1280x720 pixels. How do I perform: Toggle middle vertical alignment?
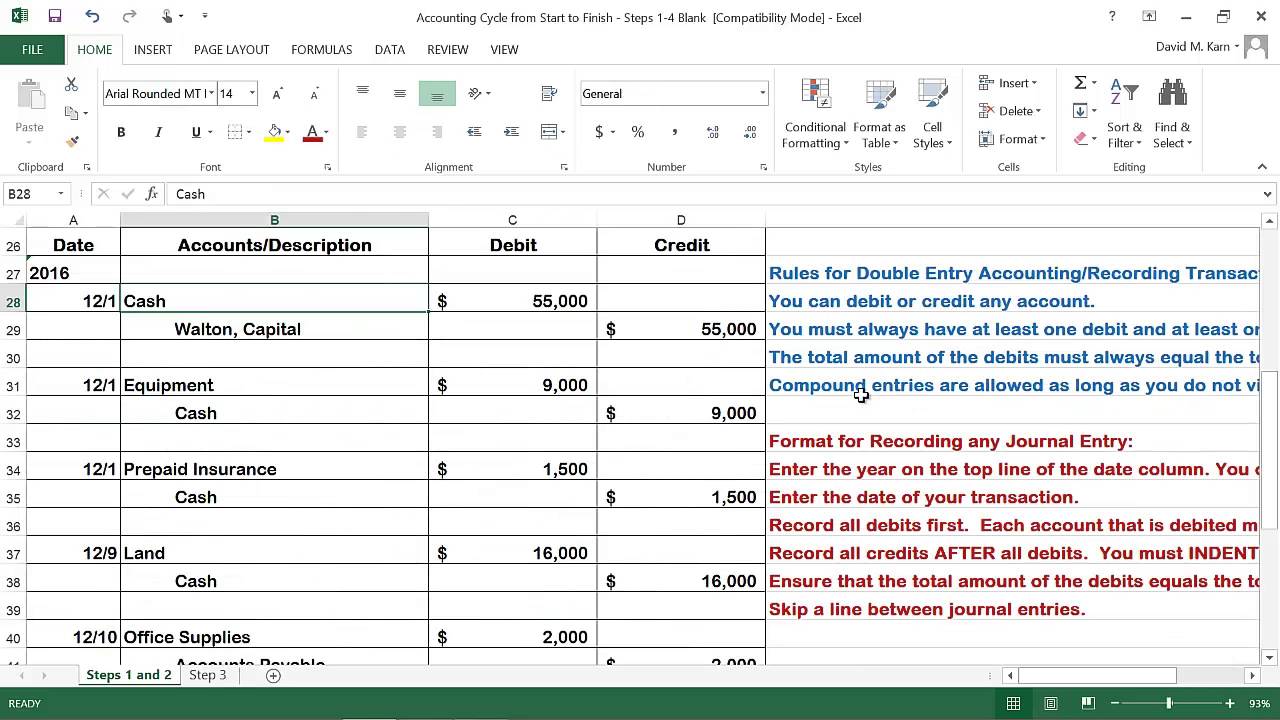[x=400, y=93]
